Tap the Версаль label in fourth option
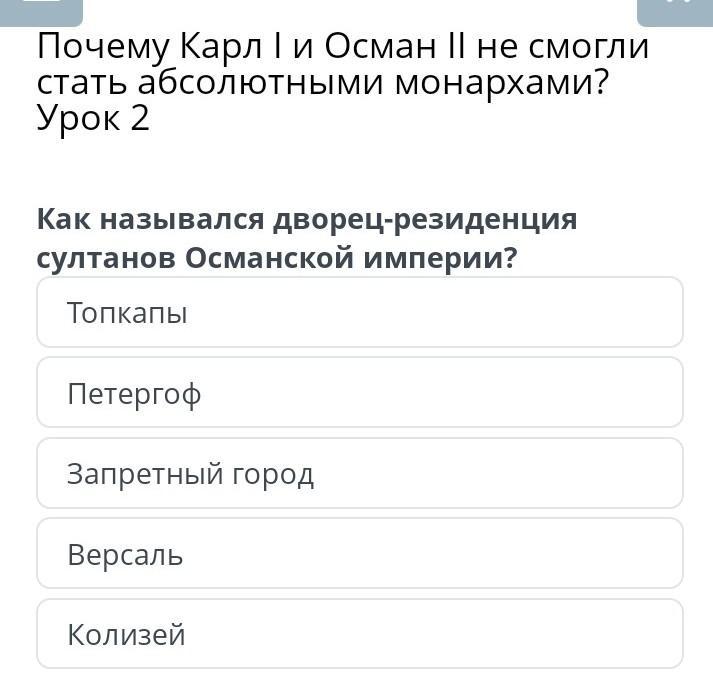 (125, 554)
